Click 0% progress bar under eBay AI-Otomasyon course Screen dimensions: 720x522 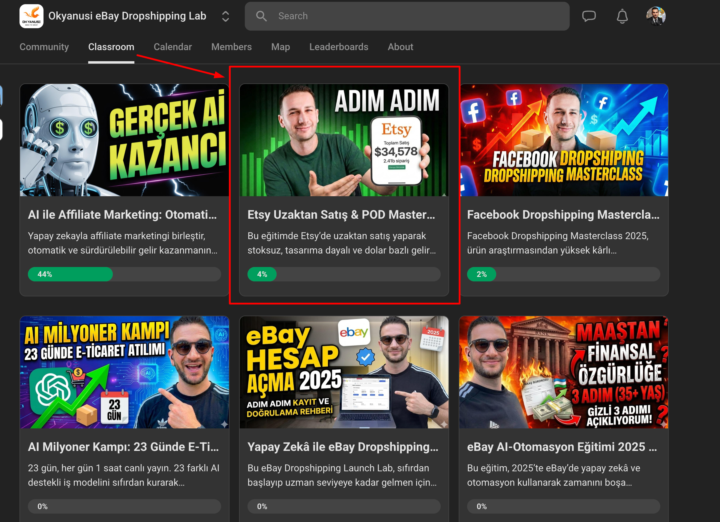point(563,506)
